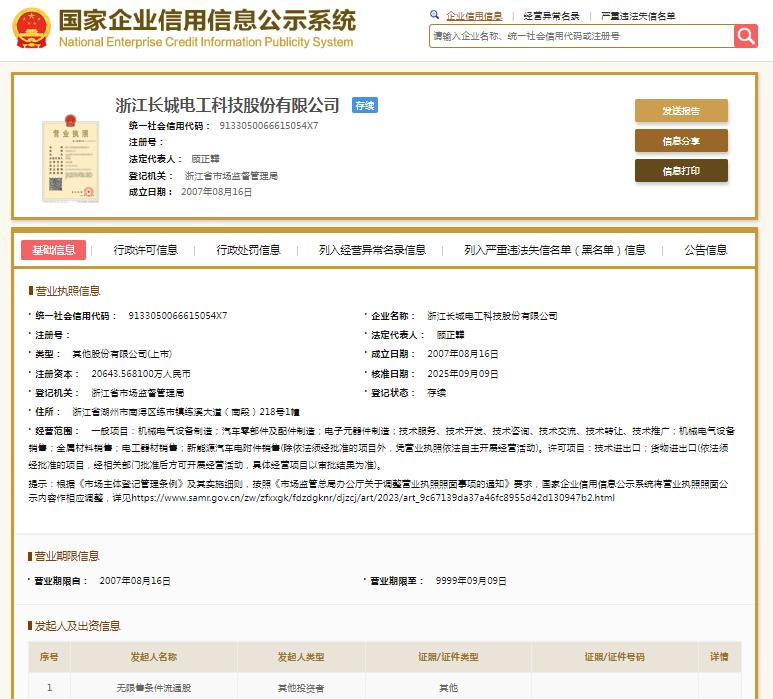Click the header founding date 2007年08月16日

click(x=216, y=192)
